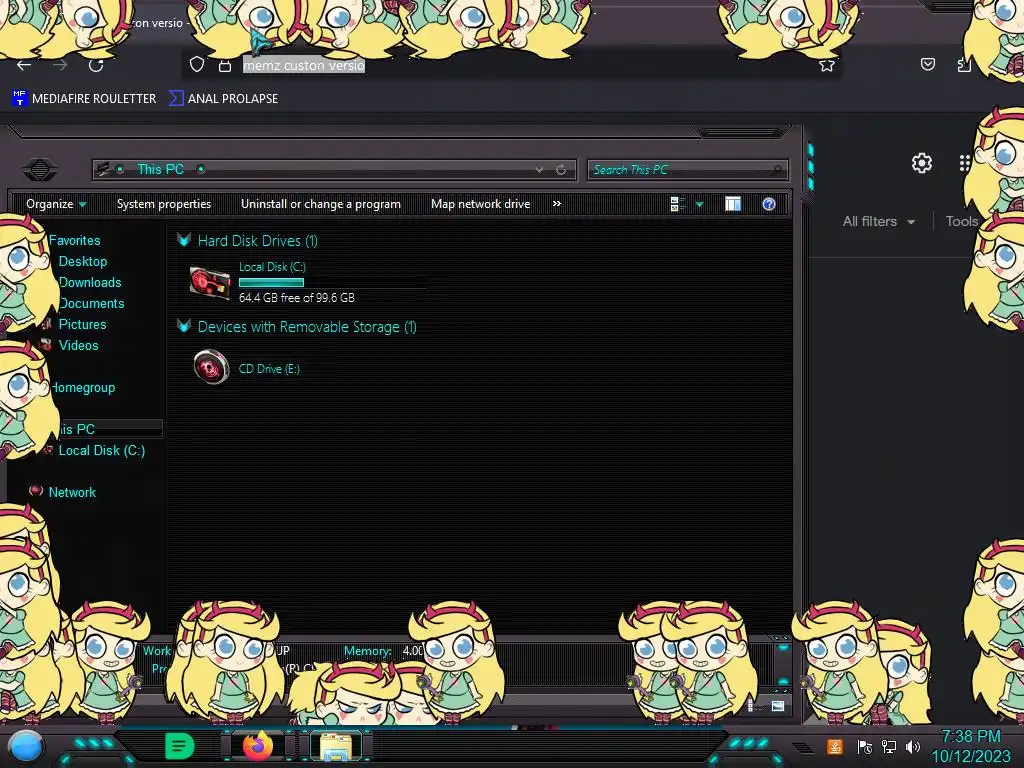View site info via the lock icon

tap(225, 65)
